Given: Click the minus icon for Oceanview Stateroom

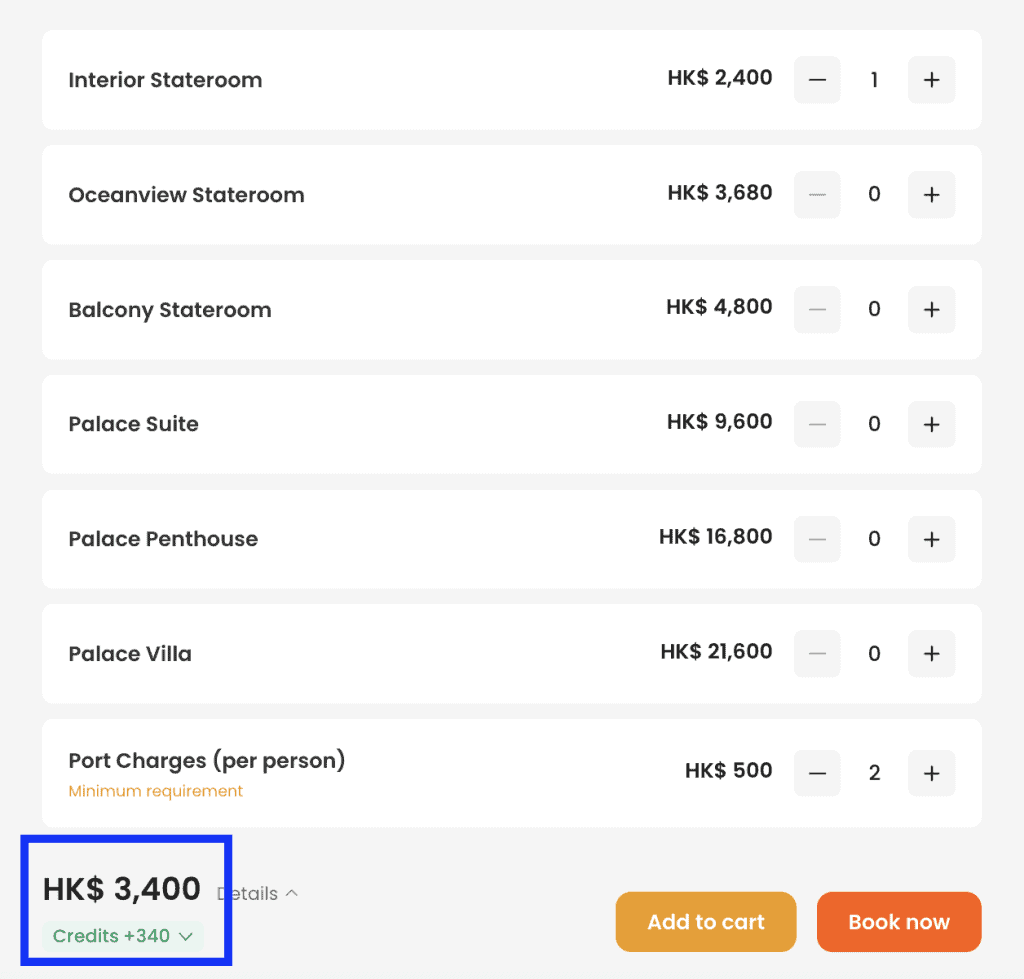Looking at the screenshot, I should pyautogui.click(x=817, y=195).
